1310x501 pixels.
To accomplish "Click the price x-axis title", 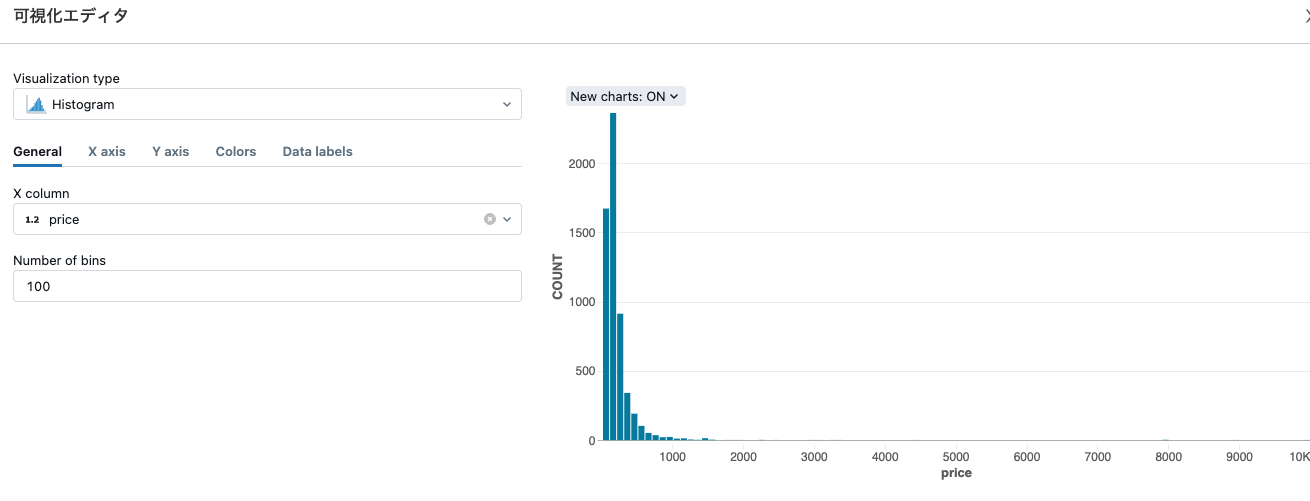I will (x=956, y=473).
